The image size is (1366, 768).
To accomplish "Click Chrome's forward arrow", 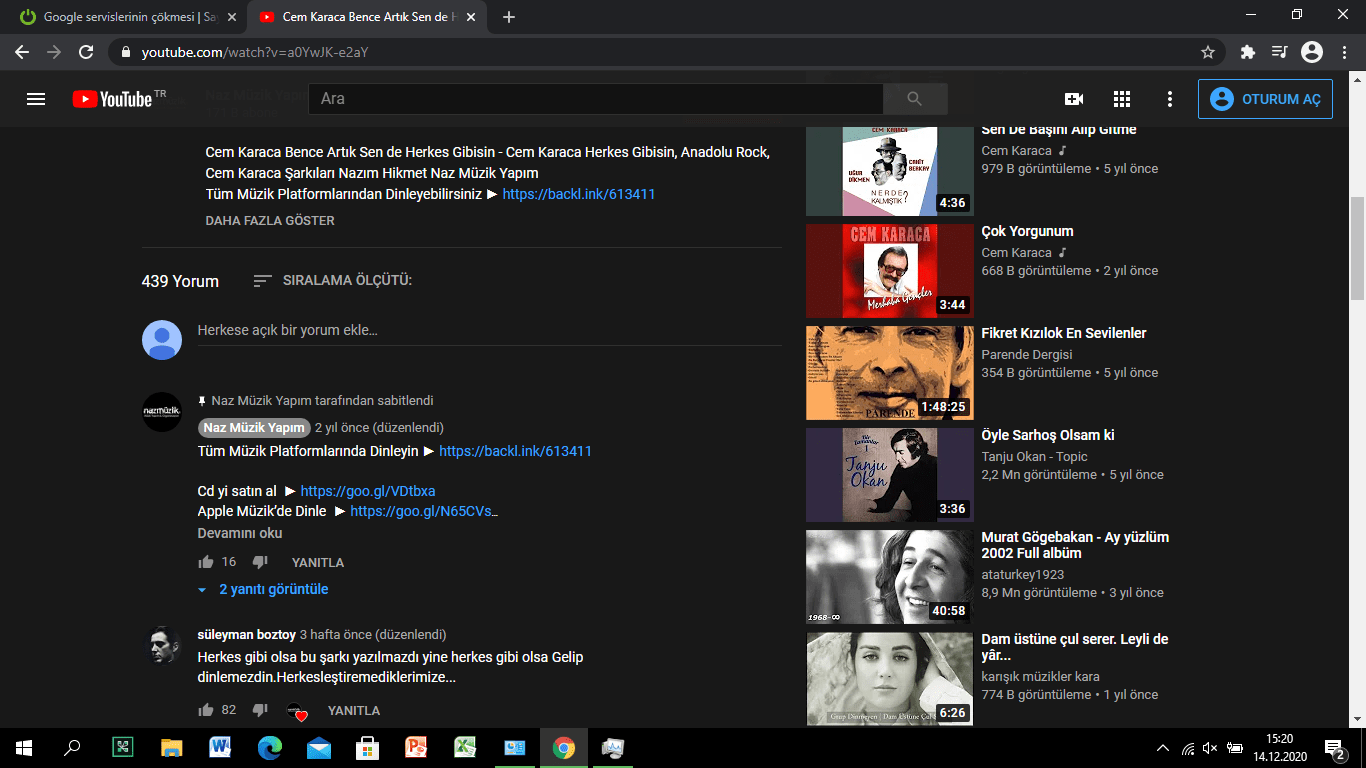I will (x=54, y=52).
